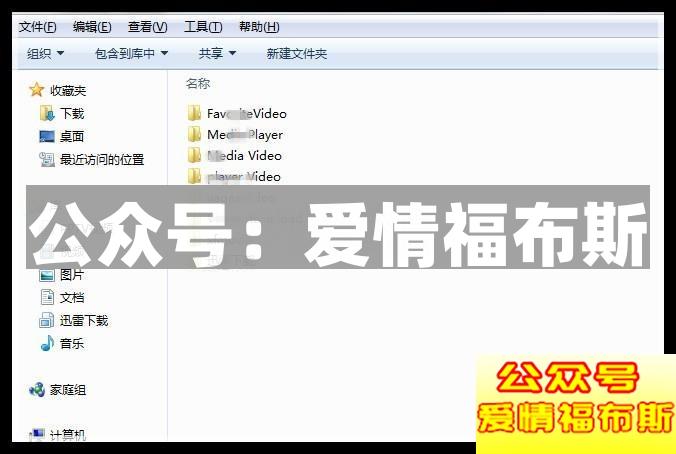Select the player Video folder name

tap(244, 177)
